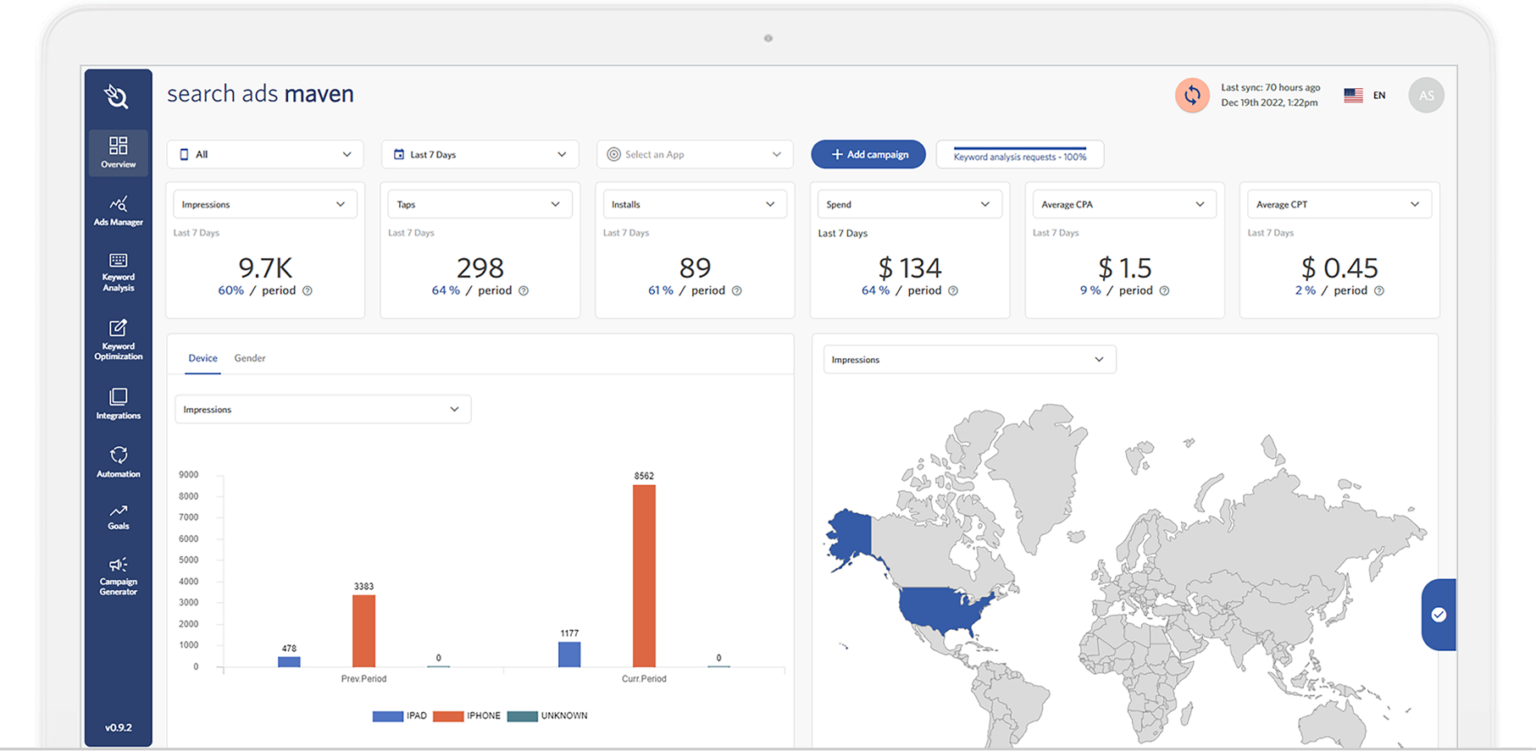Viewport: 1536px width, 751px height.
Task: Open the Automation section
Action: tap(118, 462)
